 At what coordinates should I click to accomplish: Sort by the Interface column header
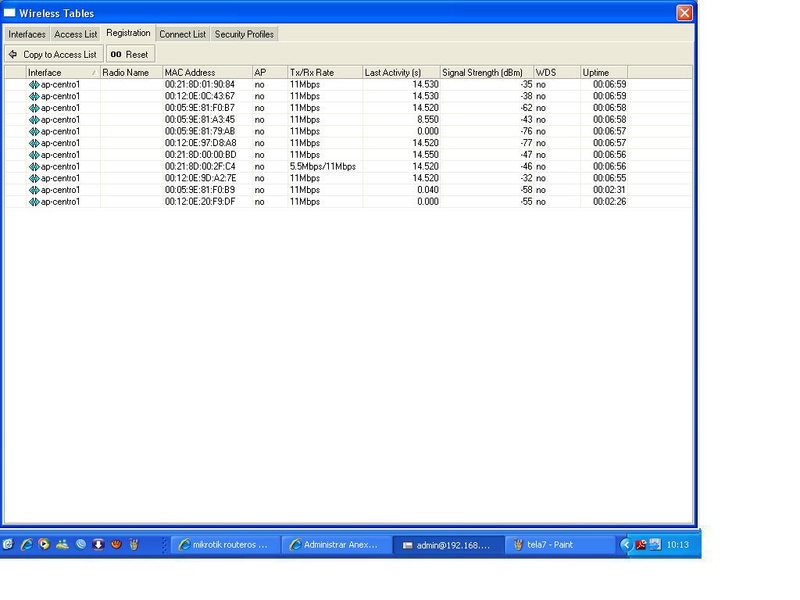click(x=63, y=72)
